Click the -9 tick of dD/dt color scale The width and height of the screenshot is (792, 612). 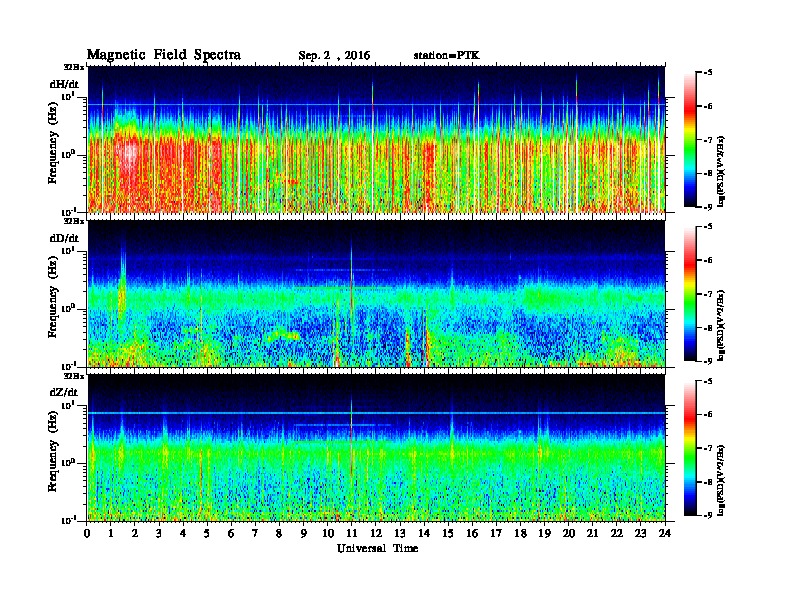tap(708, 361)
